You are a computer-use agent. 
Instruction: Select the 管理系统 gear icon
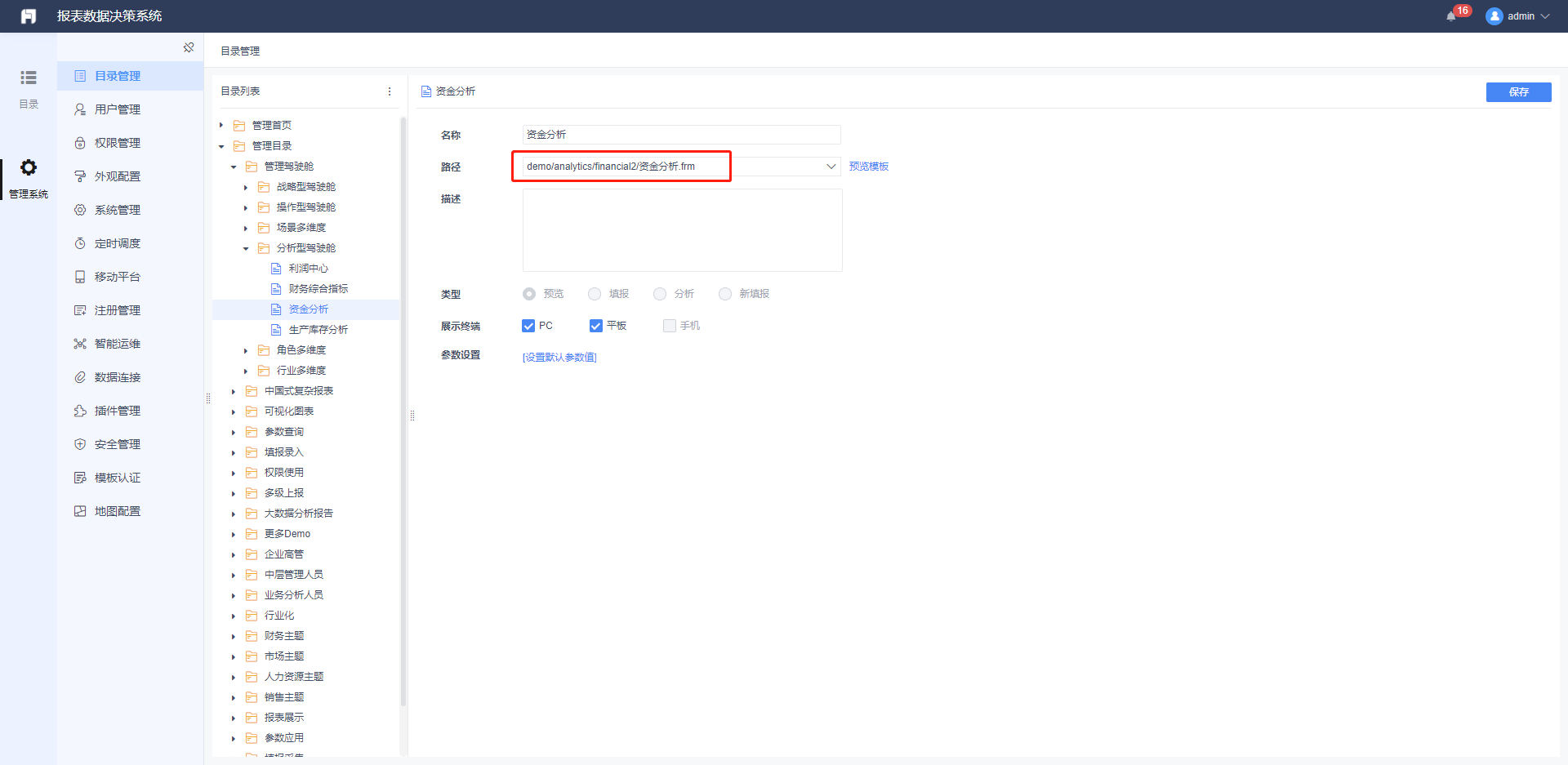click(x=29, y=167)
